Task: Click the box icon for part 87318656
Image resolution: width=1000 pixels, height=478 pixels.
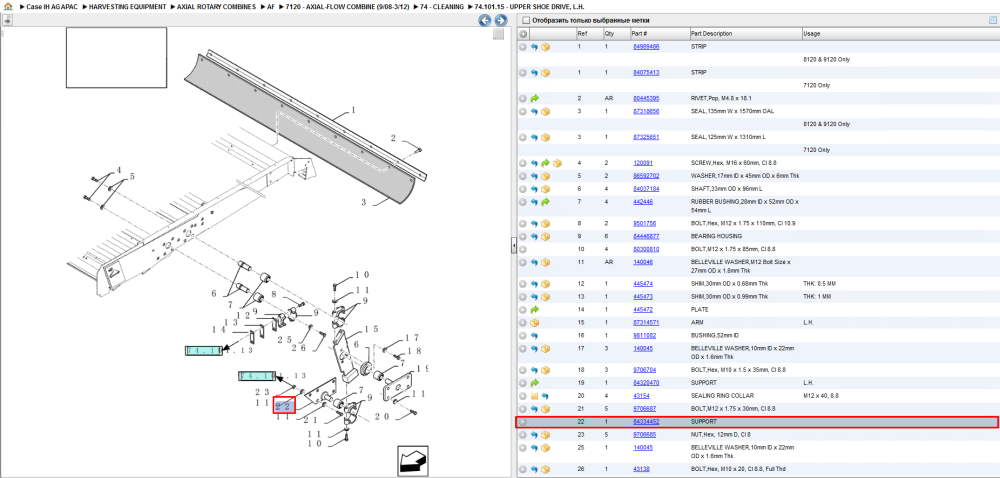Action: (546, 112)
